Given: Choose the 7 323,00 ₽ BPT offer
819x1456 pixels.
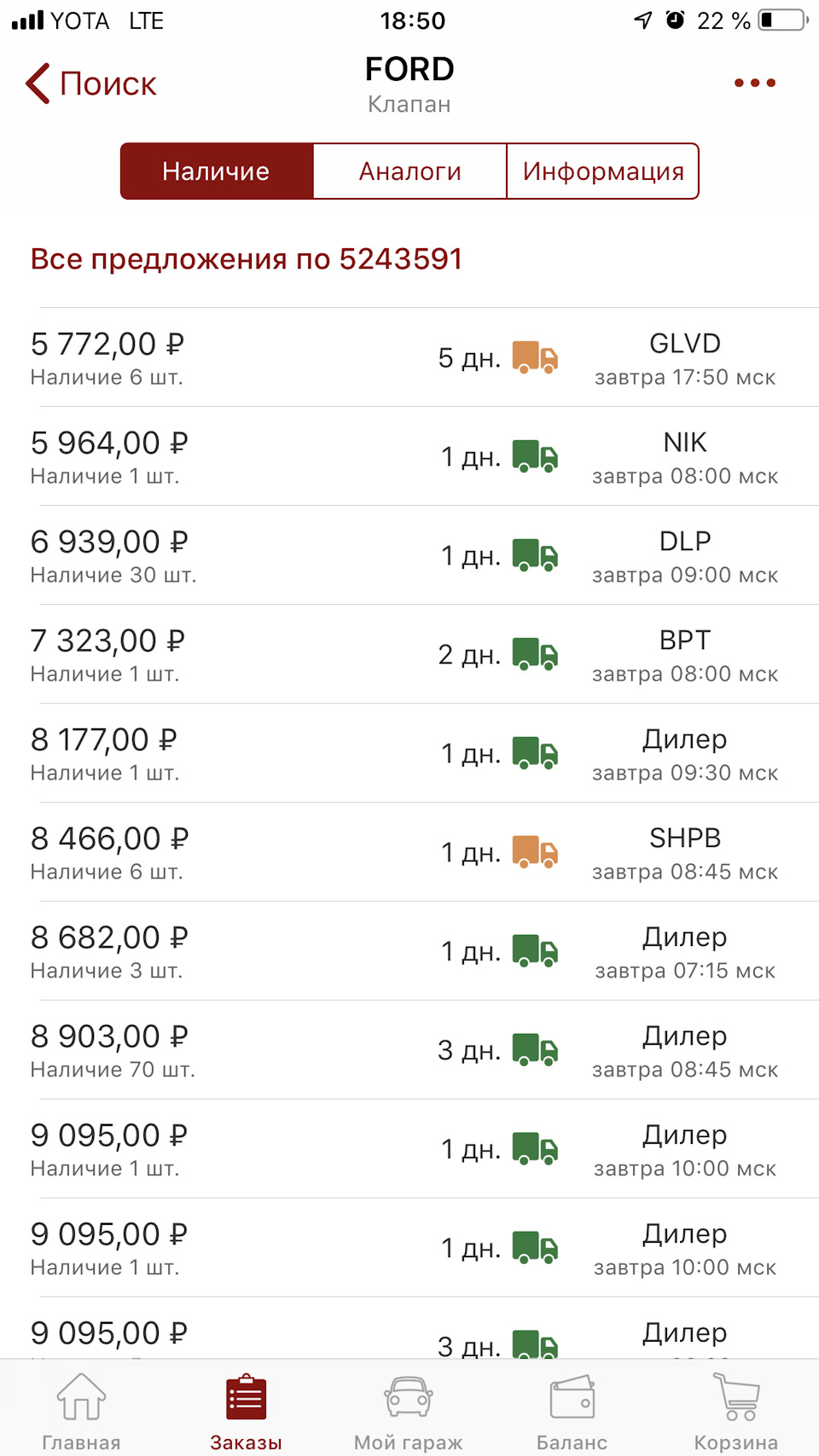Looking at the screenshot, I should pyautogui.click(x=409, y=654).
